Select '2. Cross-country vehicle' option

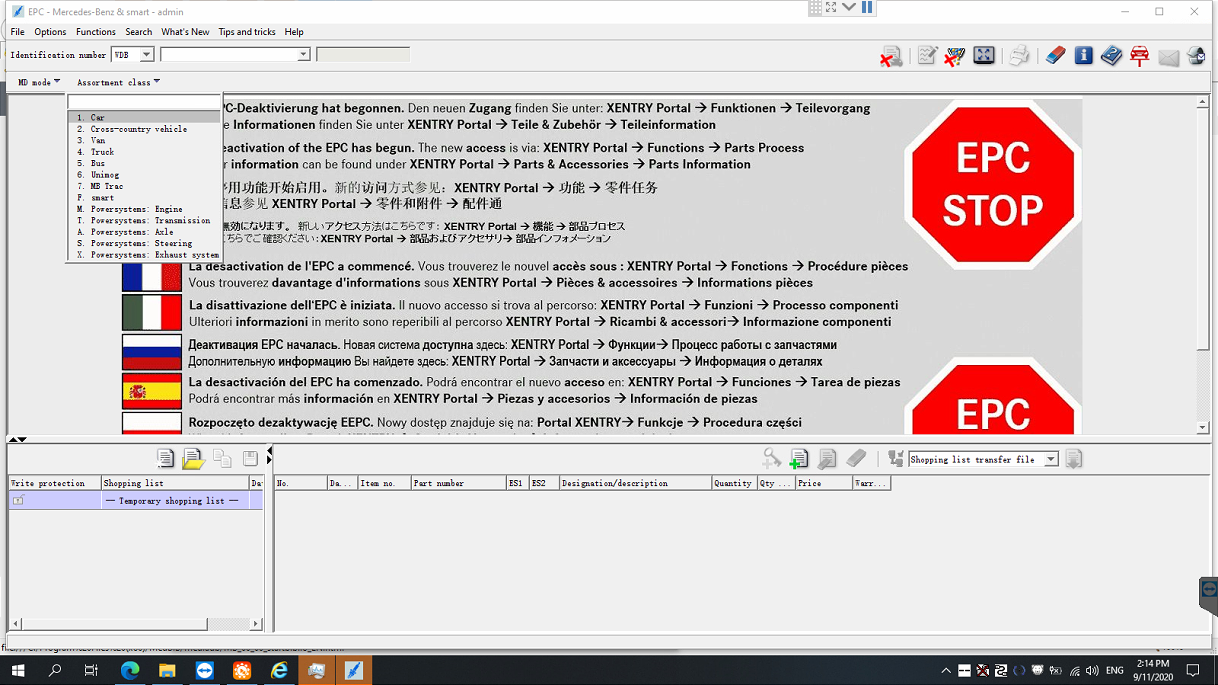tap(144, 129)
